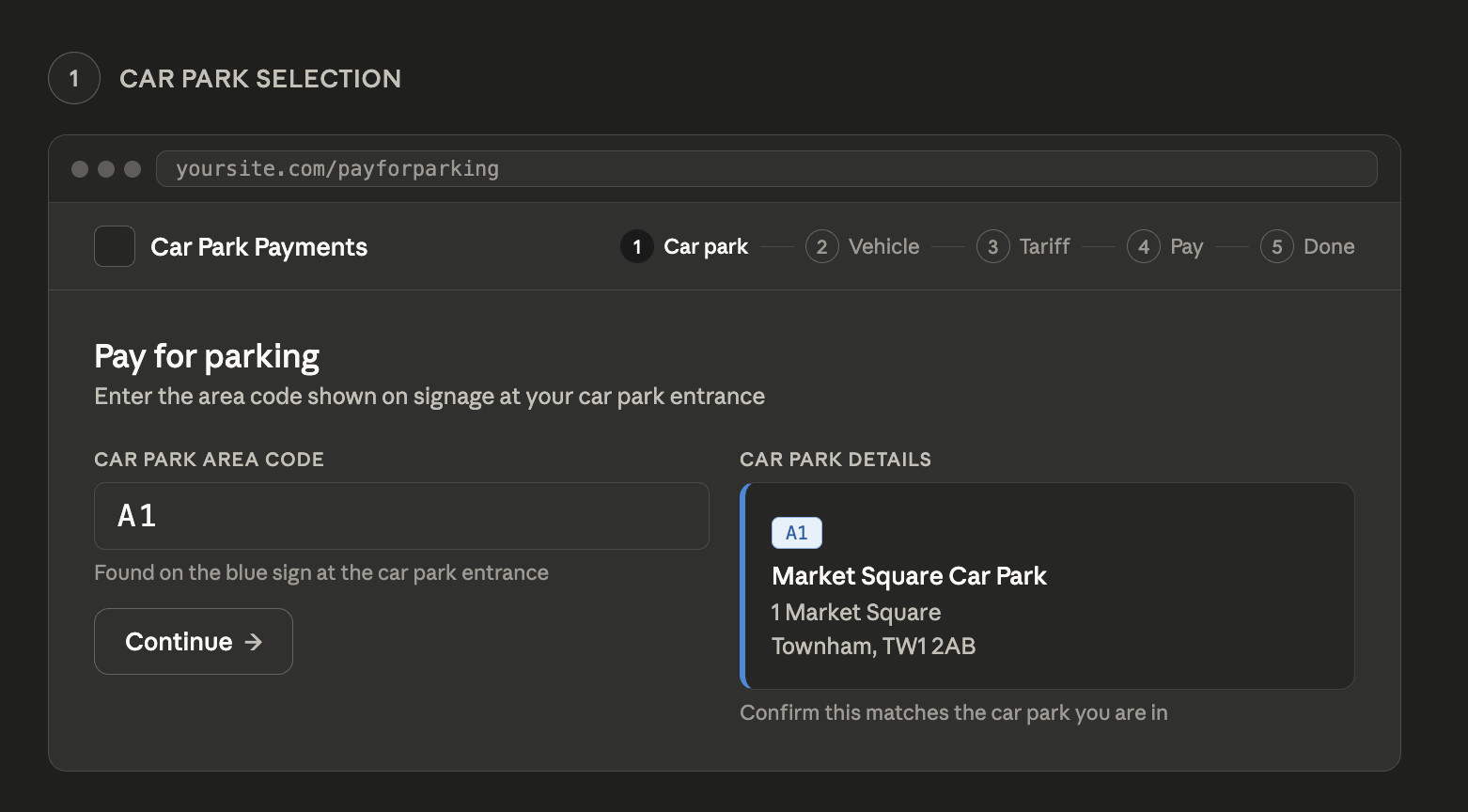The height and width of the screenshot is (812, 1468).
Task: Click the Market Square Car Park name
Action: (909, 576)
